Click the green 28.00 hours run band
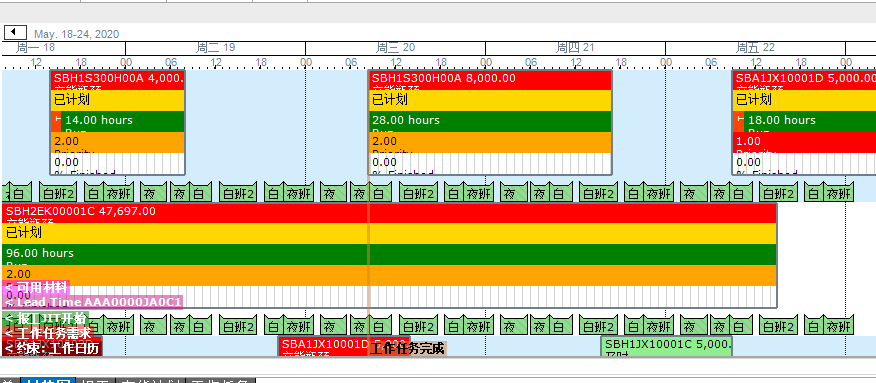The width and height of the screenshot is (876, 383). coord(490,121)
